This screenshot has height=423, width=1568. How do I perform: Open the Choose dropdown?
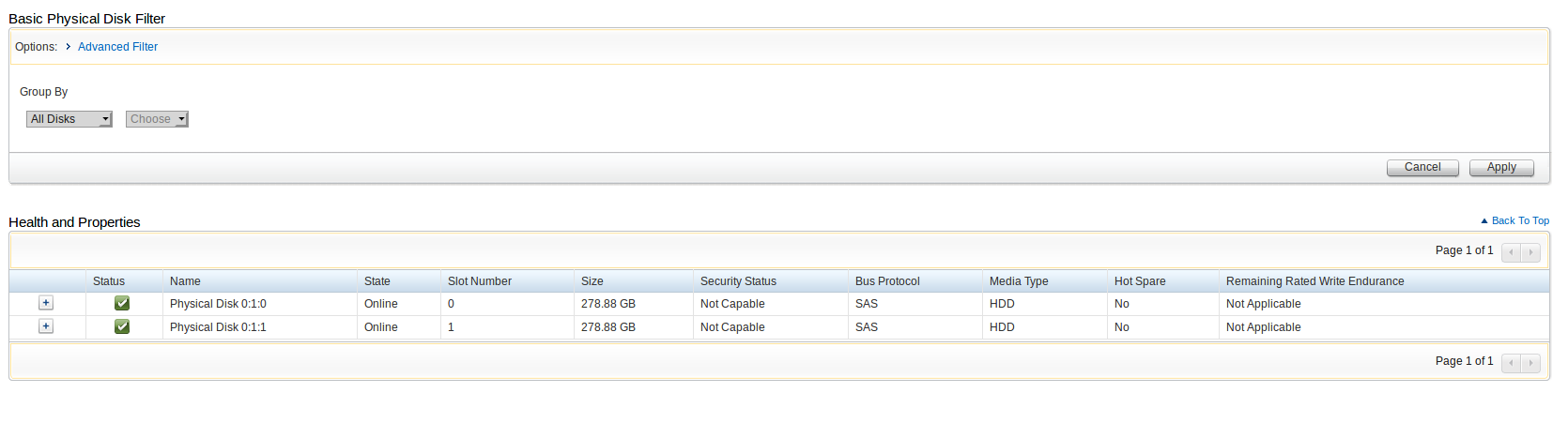[x=157, y=119]
